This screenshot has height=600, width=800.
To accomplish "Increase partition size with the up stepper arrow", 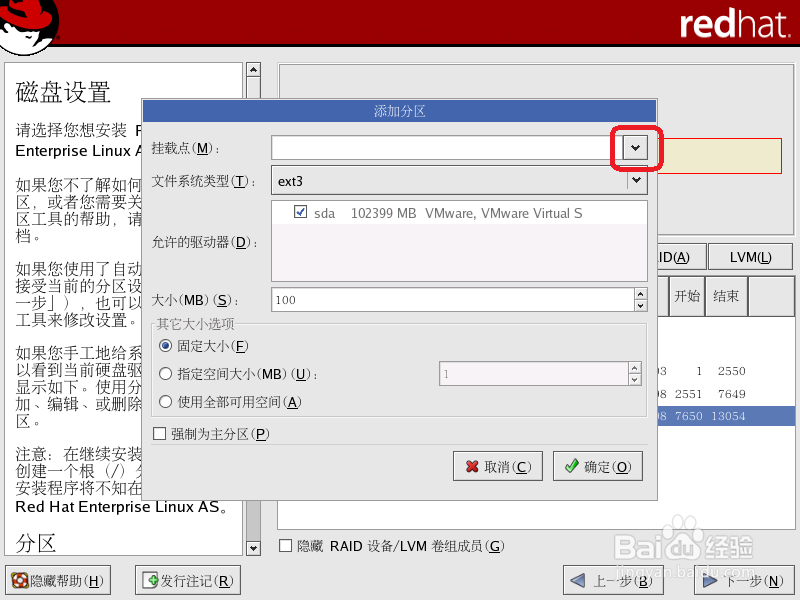I will [641, 293].
